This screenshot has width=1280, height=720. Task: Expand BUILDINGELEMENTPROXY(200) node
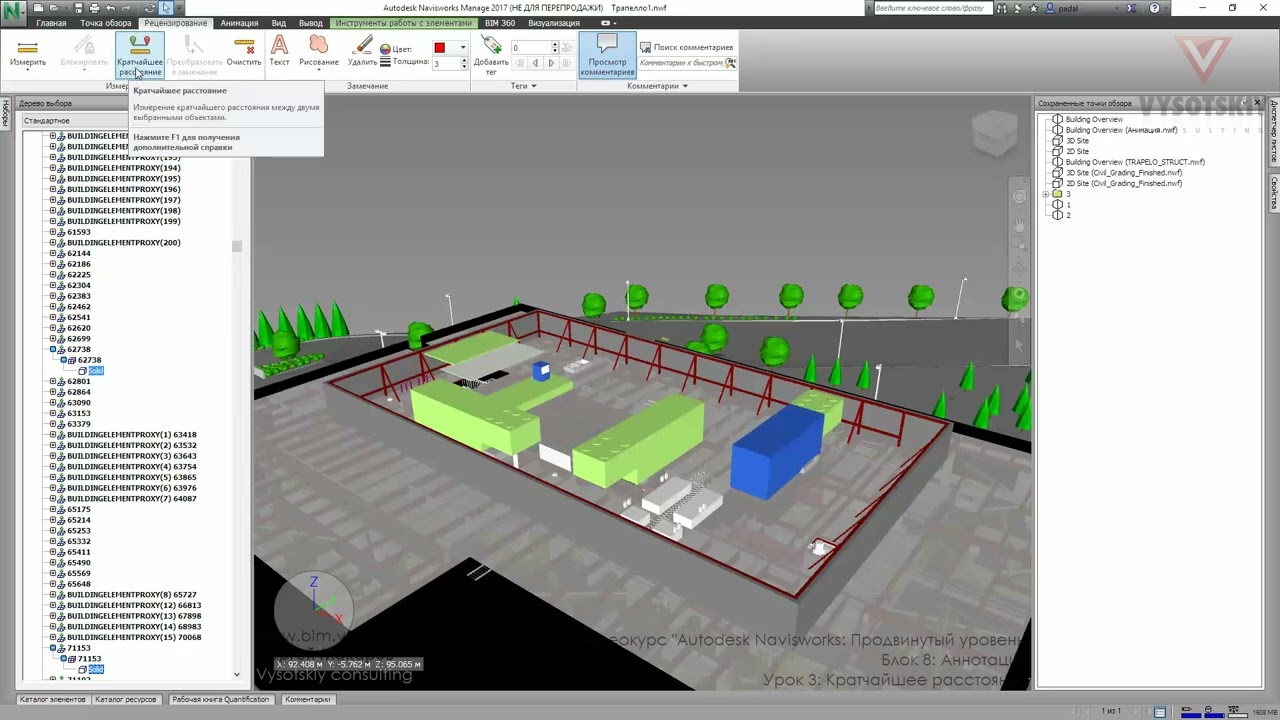pos(53,243)
